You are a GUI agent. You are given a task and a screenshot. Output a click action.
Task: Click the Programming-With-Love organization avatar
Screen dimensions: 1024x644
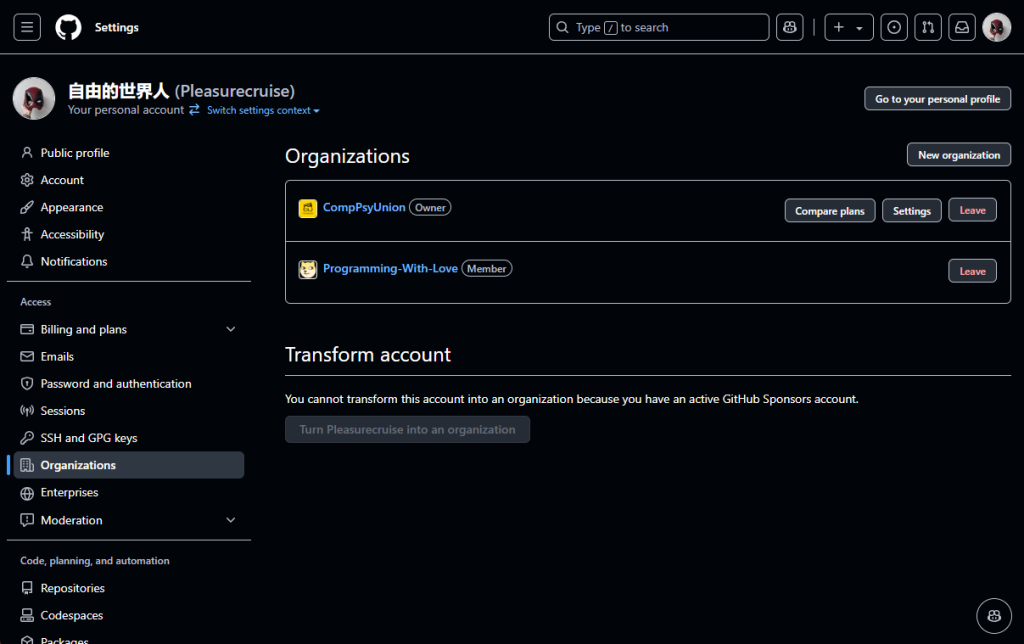[x=308, y=269]
